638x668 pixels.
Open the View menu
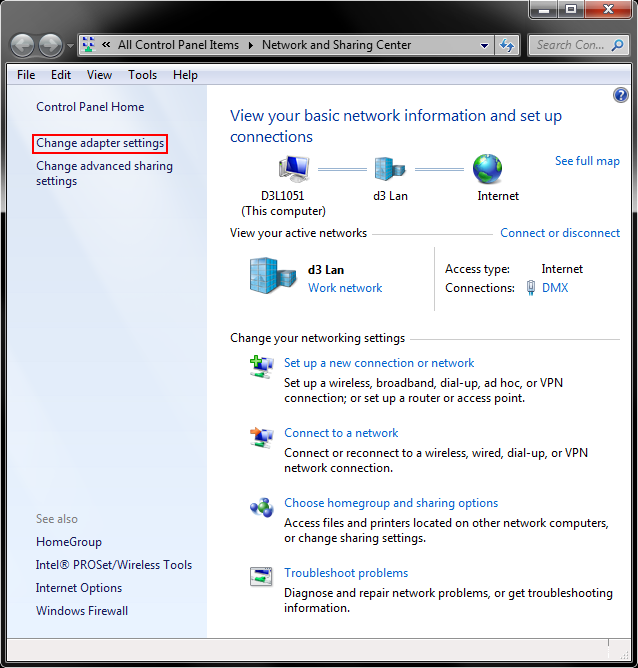99,75
